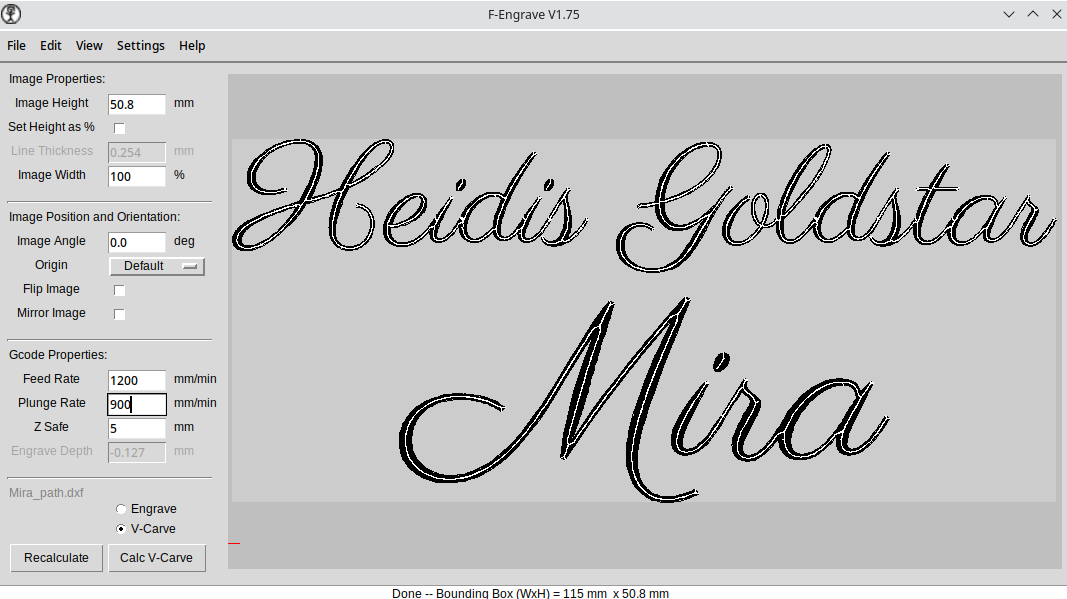Click the Z Safe input box
Viewport: 1067px width, 599px height.
coord(136,428)
